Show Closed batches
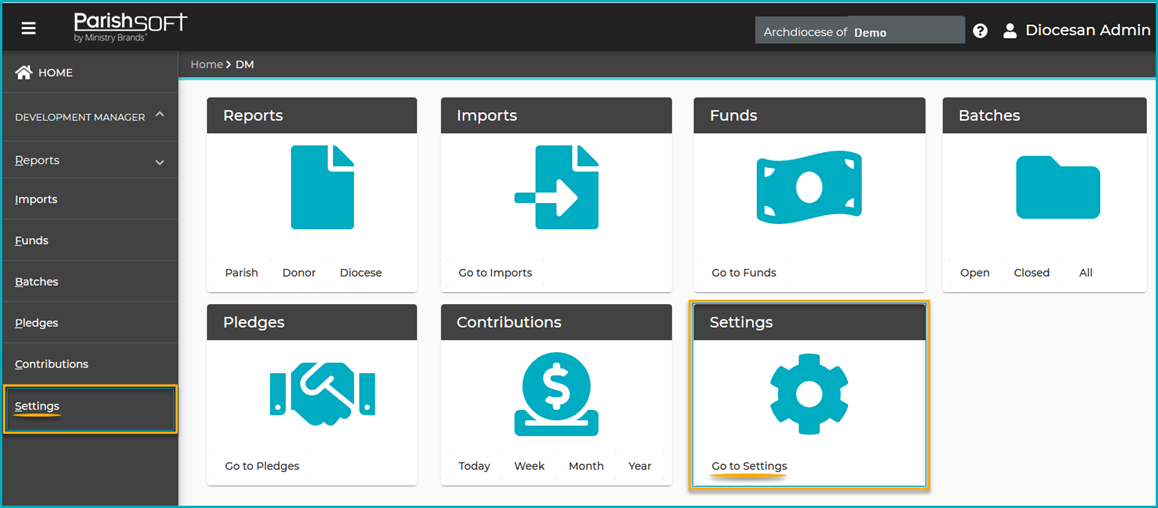Screen dimensions: 1158x508 click(x=1032, y=273)
